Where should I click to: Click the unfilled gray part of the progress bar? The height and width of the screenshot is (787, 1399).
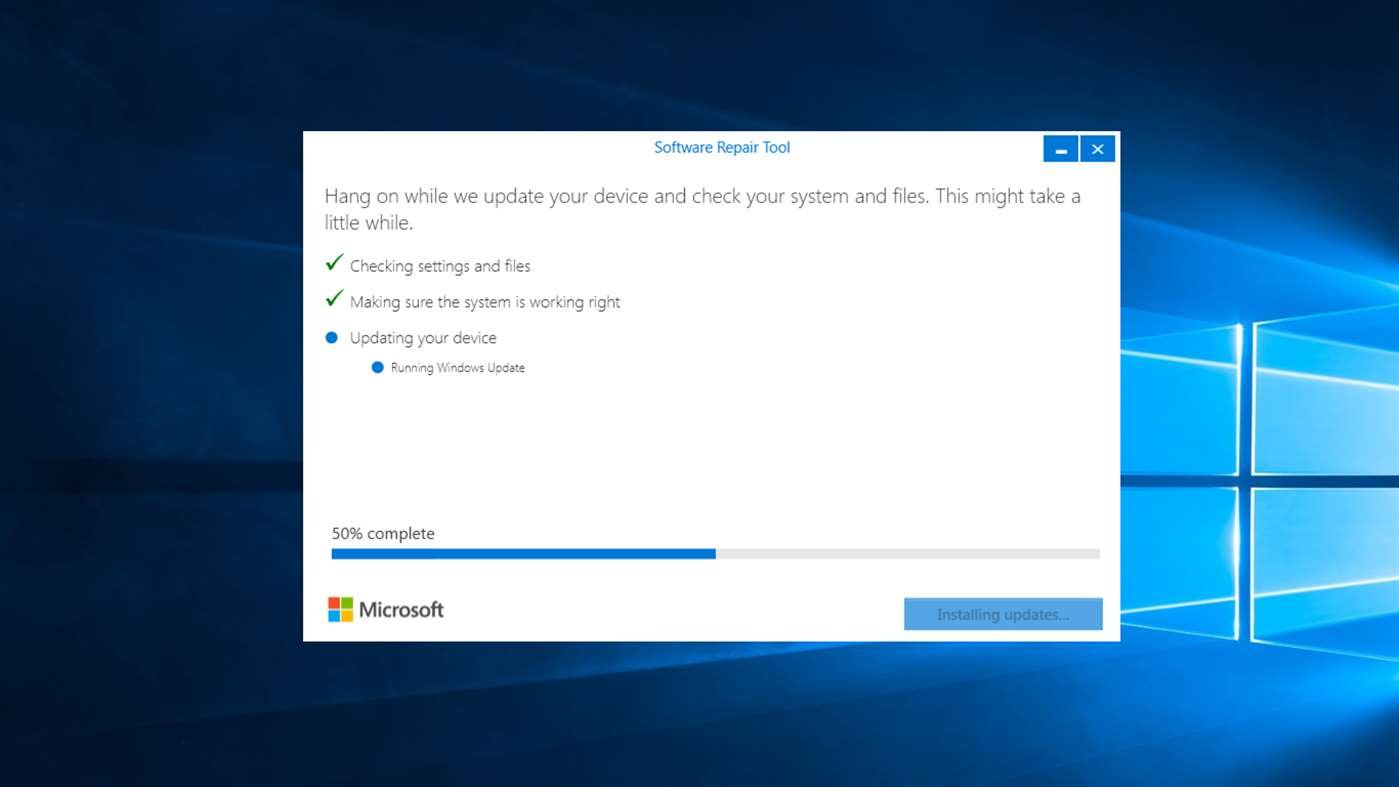[x=907, y=554]
